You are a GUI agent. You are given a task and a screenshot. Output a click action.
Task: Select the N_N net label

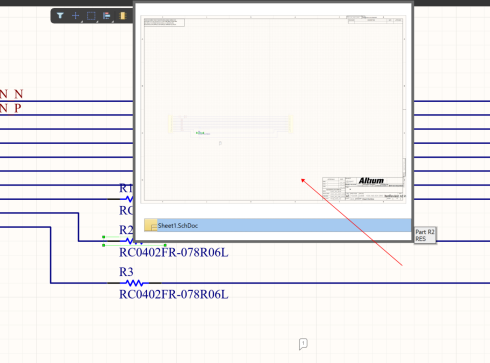(x=12, y=94)
